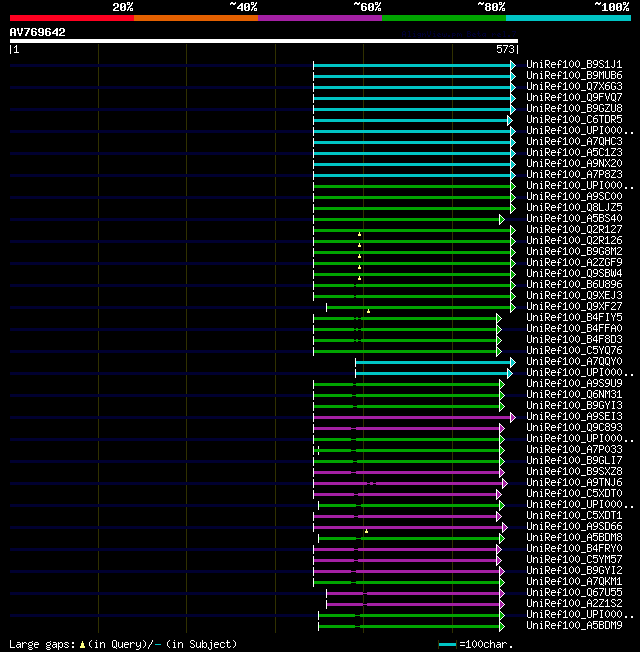Open hit UniRef100_B9S1J1 label
640x652 pixels.
click(x=574, y=64)
